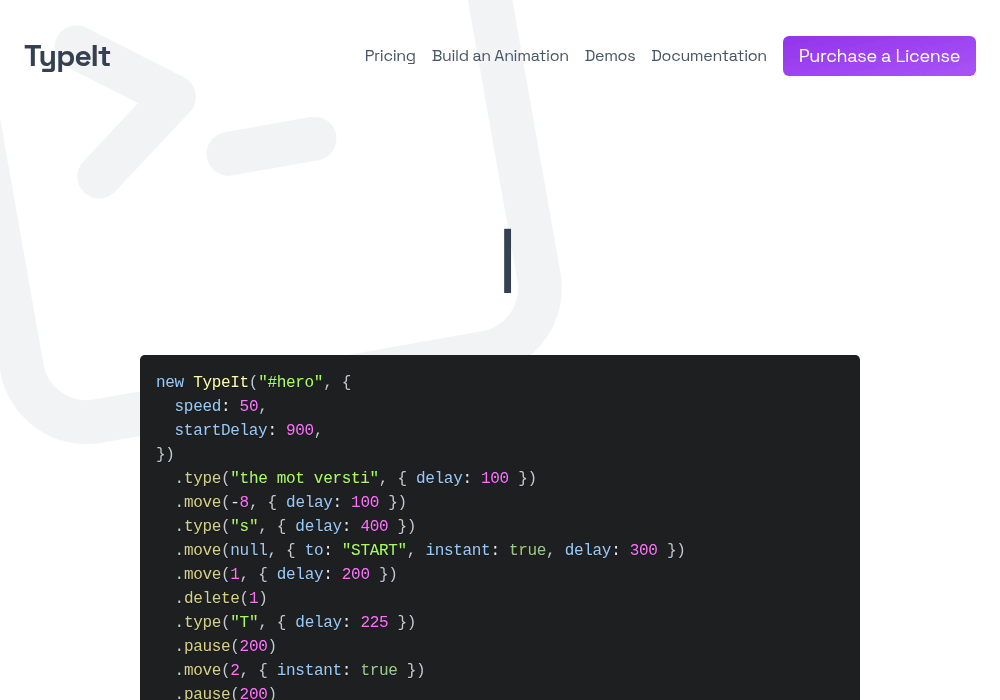Viewport: 1000px width, 700px height.
Task: Click the '.type("T"' code line
Action: point(295,622)
